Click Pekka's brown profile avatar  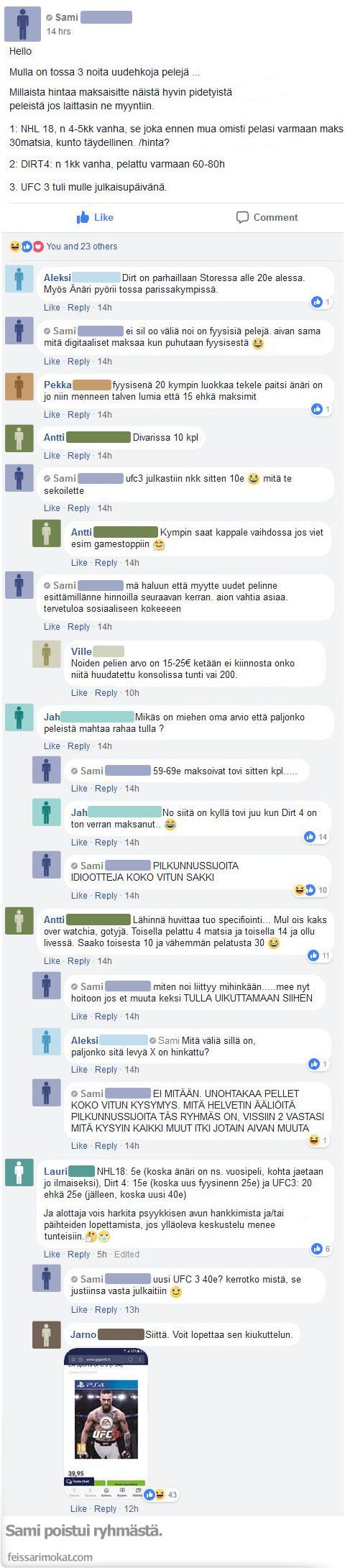(x=19, y=385)
